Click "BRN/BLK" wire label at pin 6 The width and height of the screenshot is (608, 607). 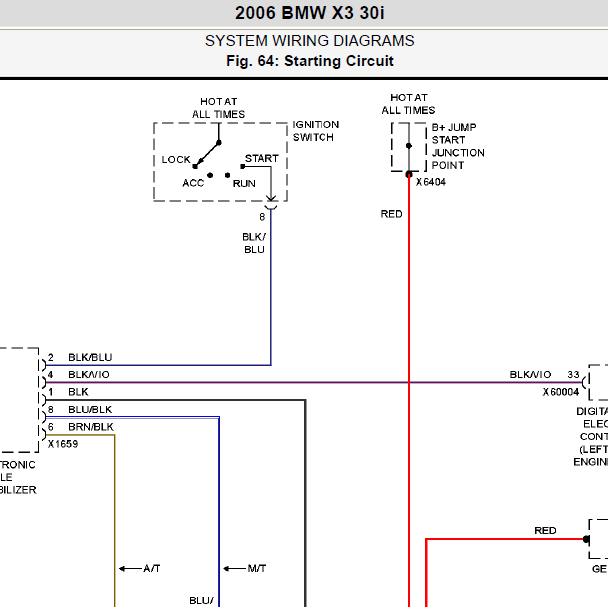[x=91, y=427]
